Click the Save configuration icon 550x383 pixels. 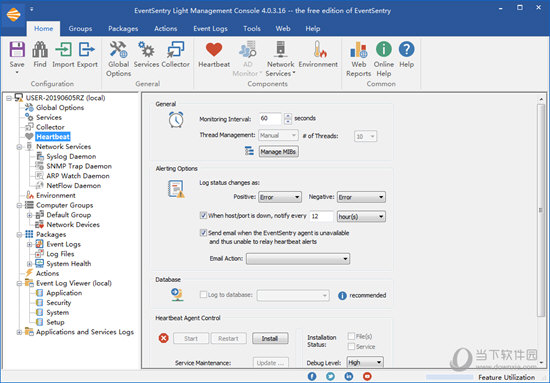click(x=17, y=49)
